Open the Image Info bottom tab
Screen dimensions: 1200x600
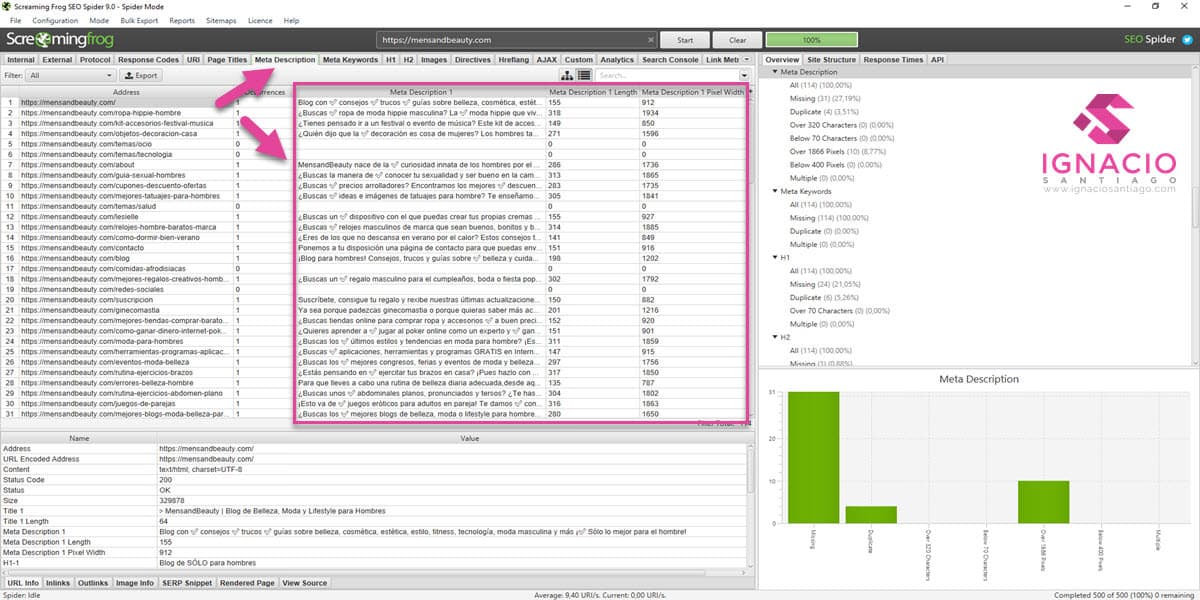pos(135,582)
